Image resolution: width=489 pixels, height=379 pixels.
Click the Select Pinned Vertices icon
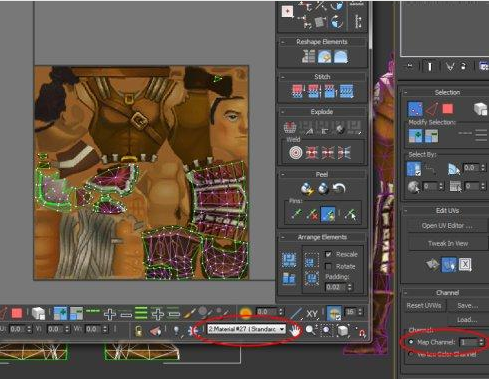tap(350, 214)
